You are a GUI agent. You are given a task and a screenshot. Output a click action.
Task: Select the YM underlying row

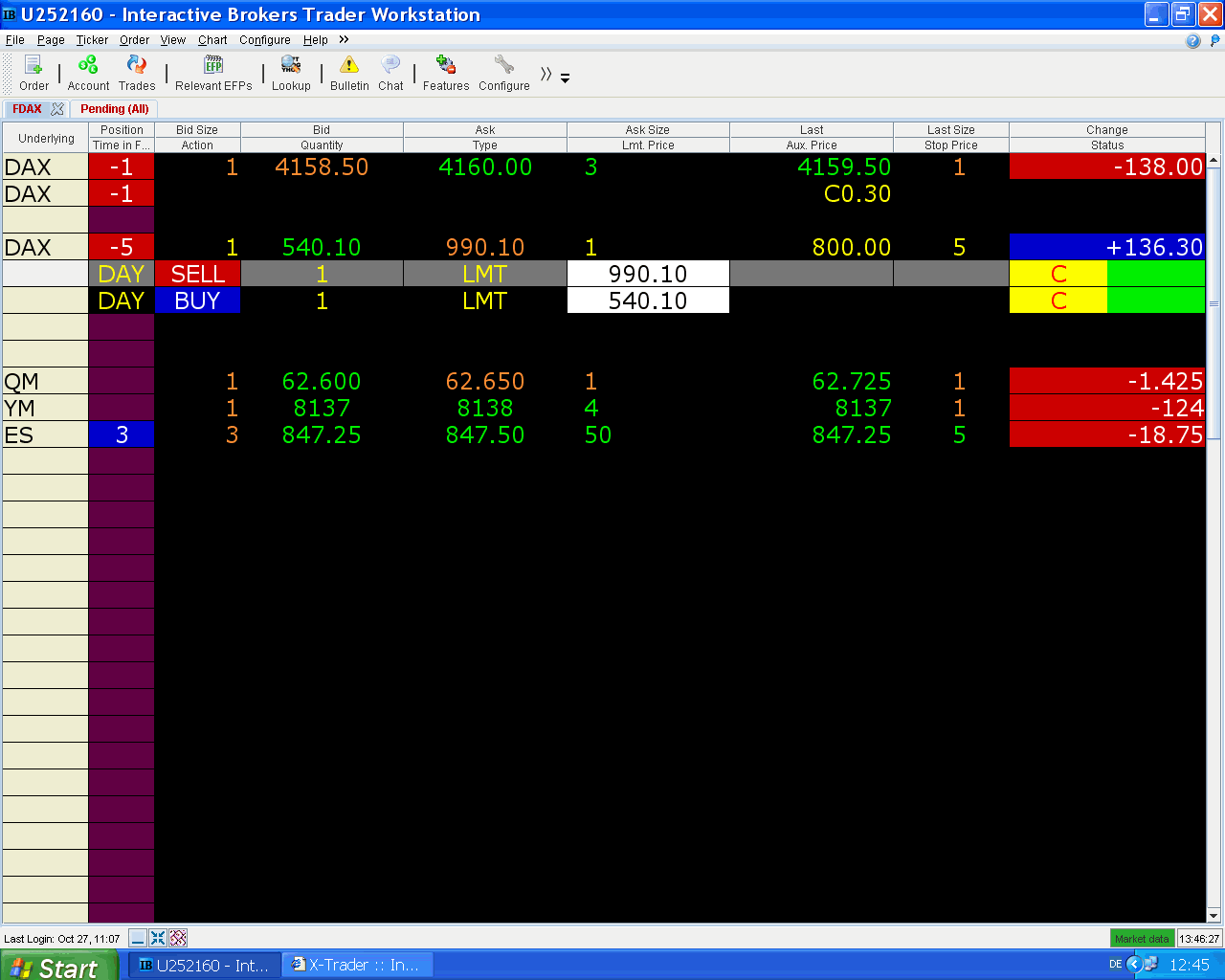coord(45,408)
